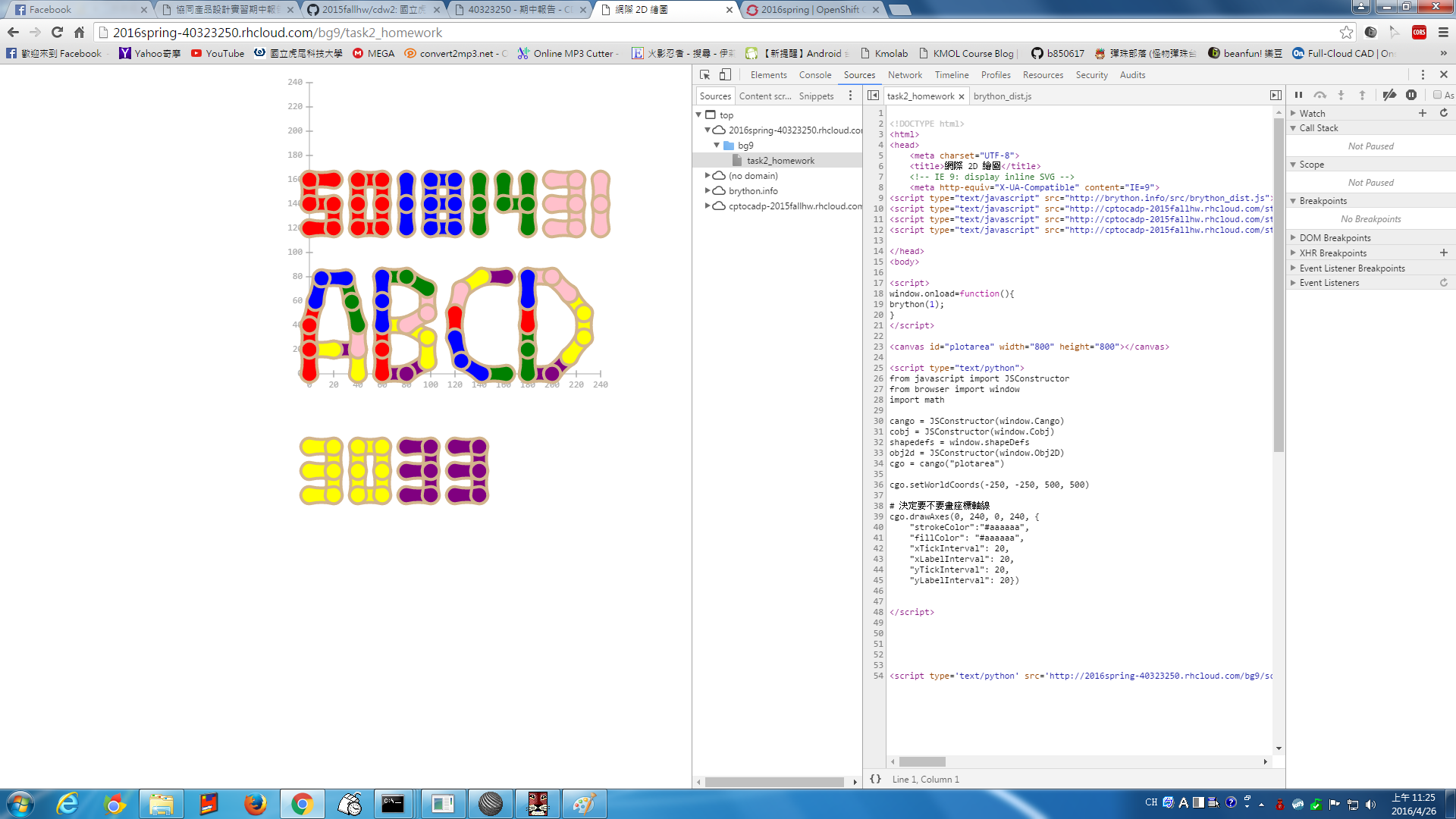Open the Security panel

click(x=1091, y=74)
